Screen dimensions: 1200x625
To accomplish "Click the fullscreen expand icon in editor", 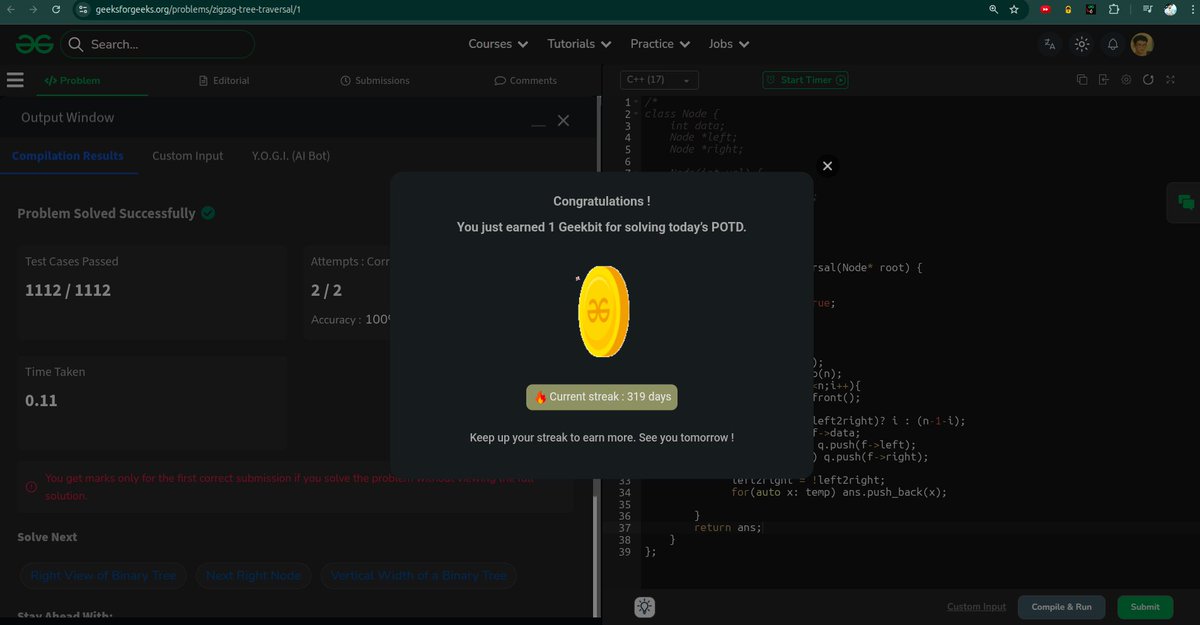I will click(1170, 80).
